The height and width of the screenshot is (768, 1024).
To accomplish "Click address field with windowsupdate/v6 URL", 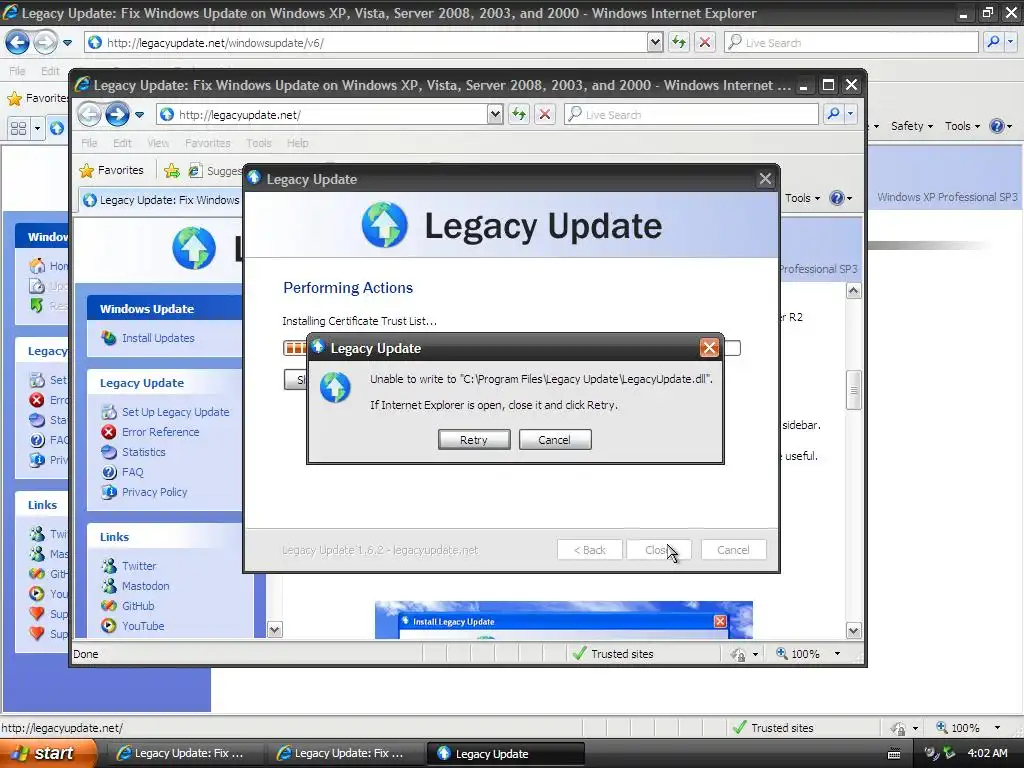I will (366, 42).
